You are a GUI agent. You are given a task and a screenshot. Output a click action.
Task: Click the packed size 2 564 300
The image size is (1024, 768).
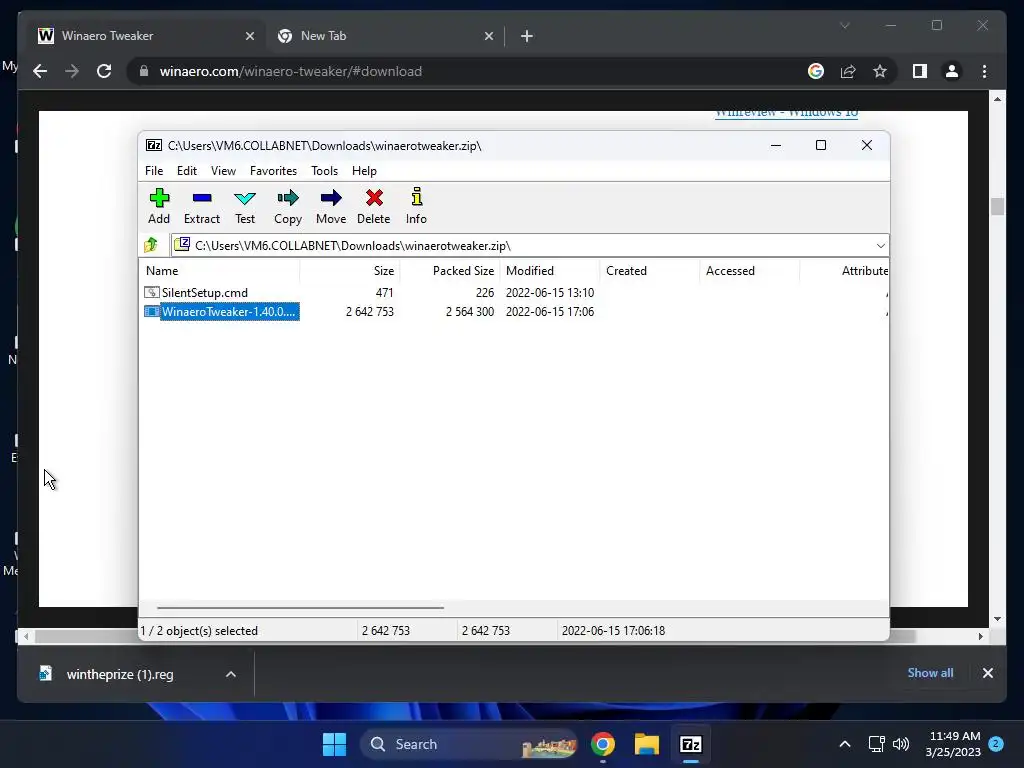[x=470, y=312]
